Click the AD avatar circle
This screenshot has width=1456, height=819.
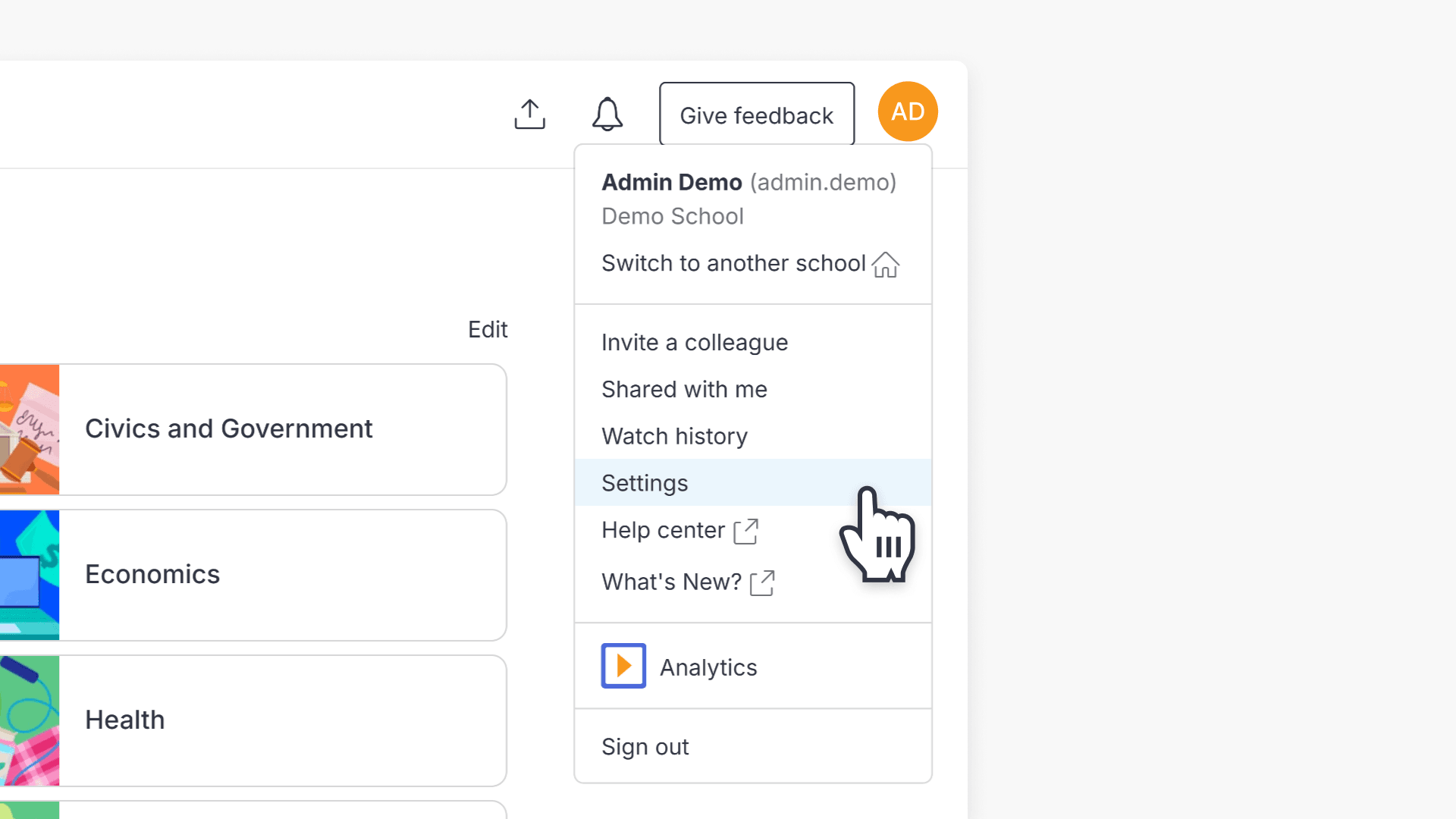907,111
